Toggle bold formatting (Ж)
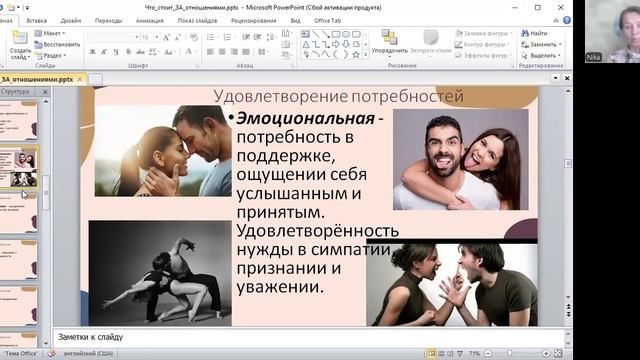Image resolution: width=640 pixels, height=360 pixels. point(93,52)
